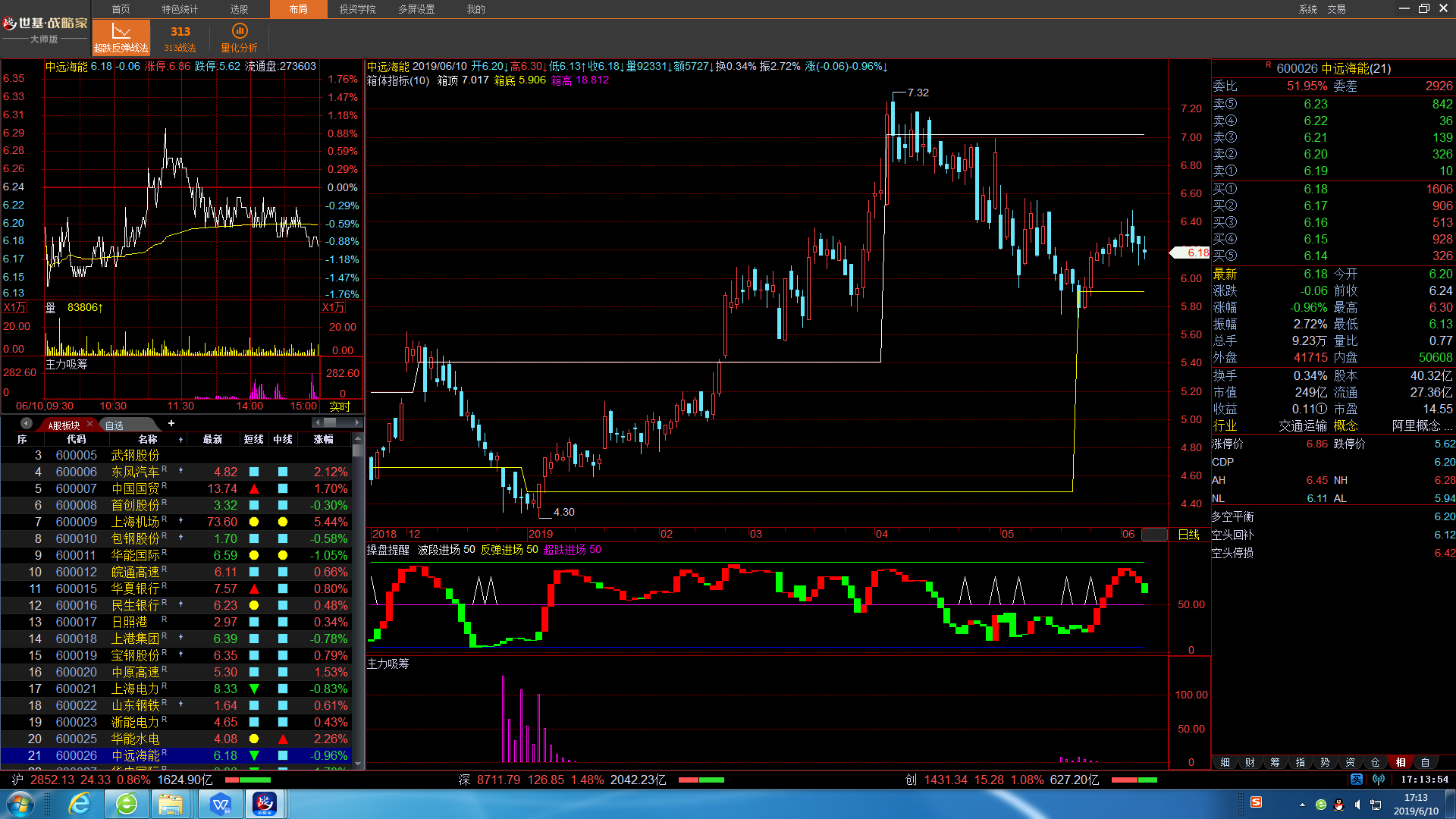Screen dimensions: 1456x819
Task: Open the 360 browser from taskbar
Action: [x=127, y=804]
